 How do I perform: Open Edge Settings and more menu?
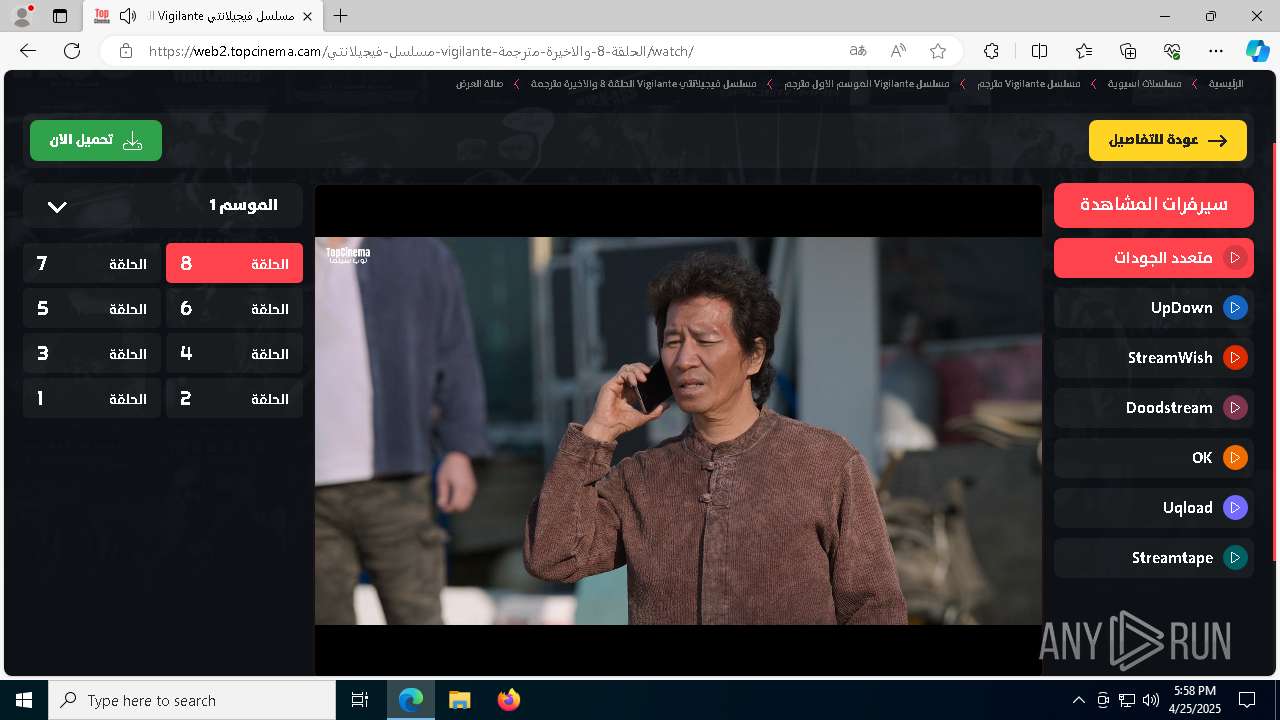(x=1216, y=51)
